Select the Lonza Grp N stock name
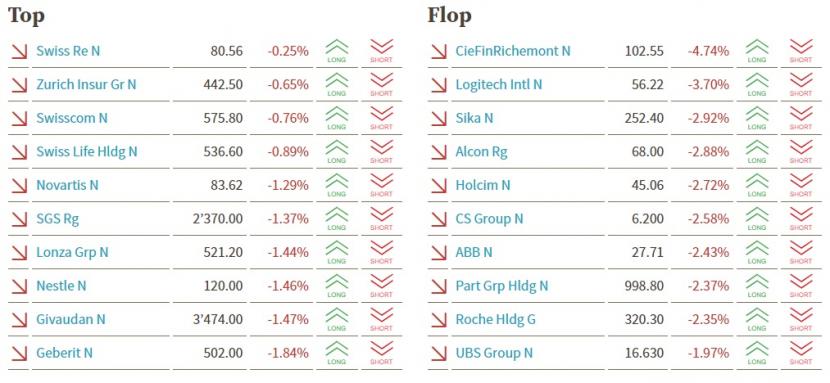 click(72, 252)
